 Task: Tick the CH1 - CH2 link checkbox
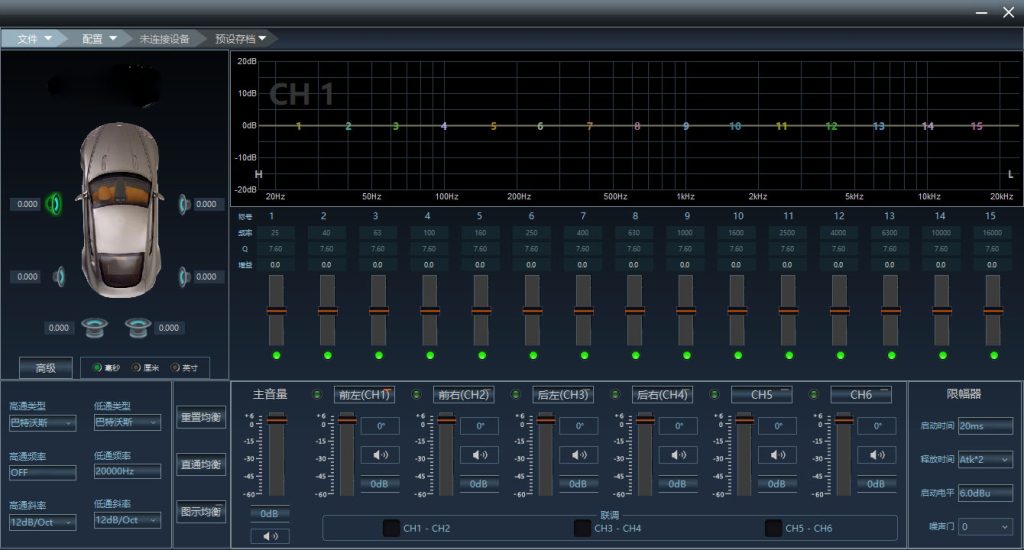click(x=391, y=528)
